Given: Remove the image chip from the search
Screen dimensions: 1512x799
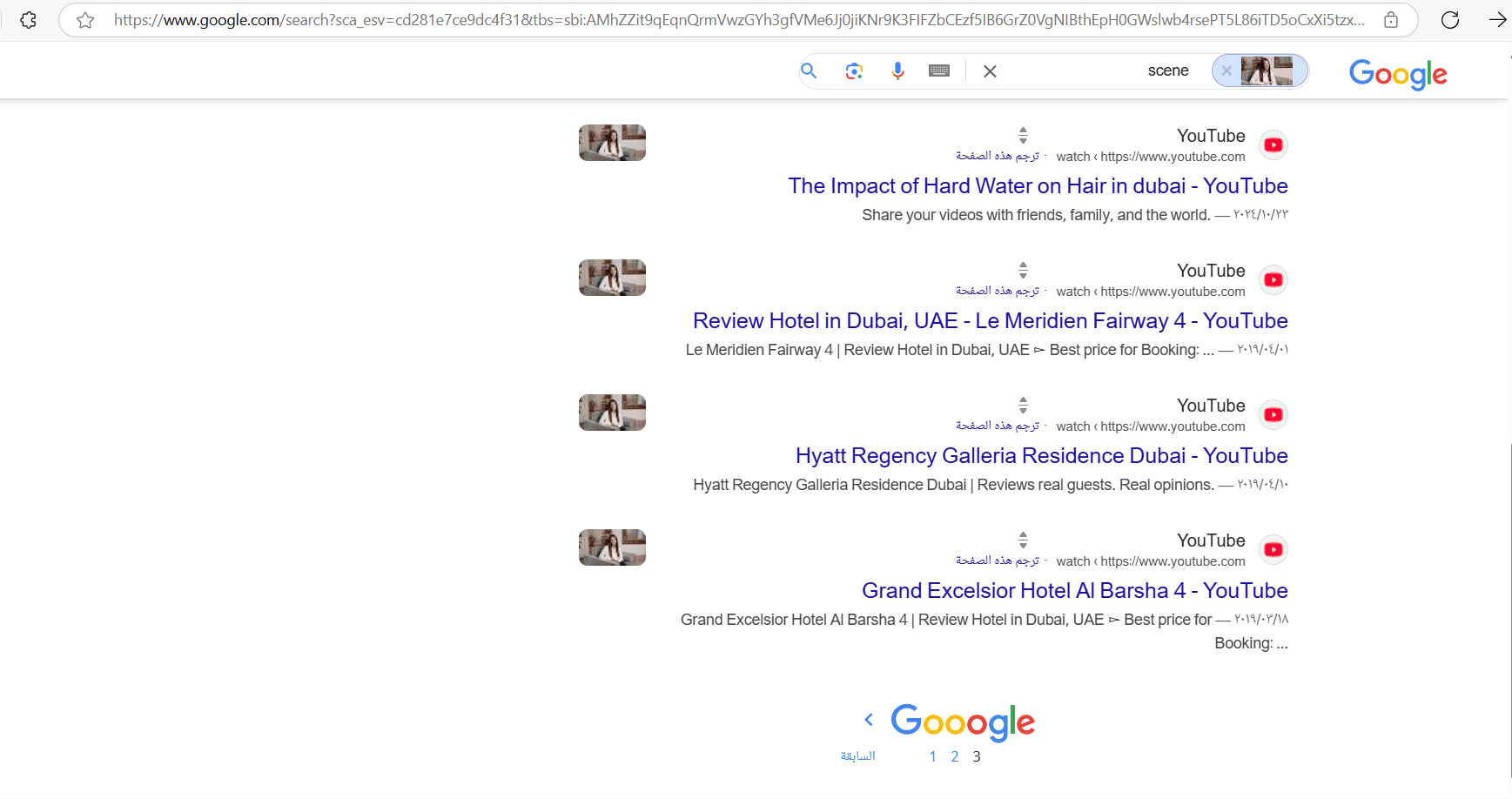Looking at the screenshot, I should pos(1226,70).
